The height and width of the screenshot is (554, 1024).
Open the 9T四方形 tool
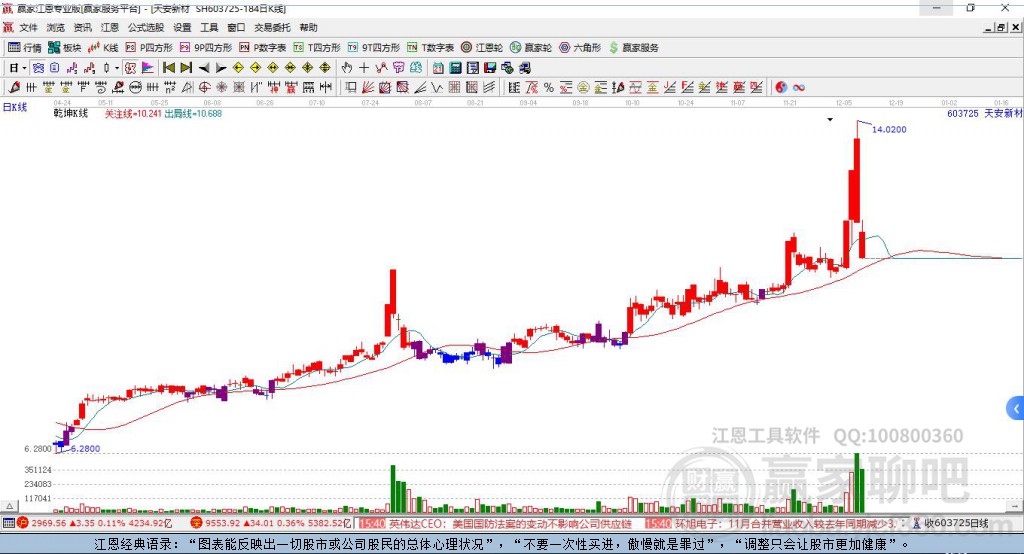pyautogui.click(x=374, y=48)
